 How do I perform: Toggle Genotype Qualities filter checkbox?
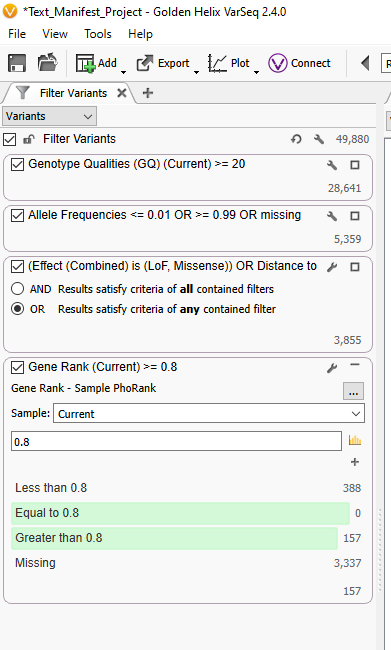click(17, 164)
